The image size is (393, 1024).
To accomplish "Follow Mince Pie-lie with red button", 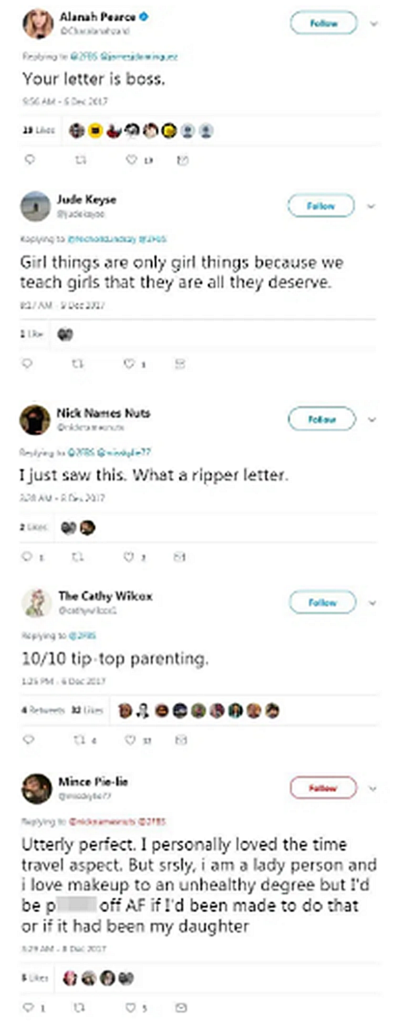I will coord(322,788).
